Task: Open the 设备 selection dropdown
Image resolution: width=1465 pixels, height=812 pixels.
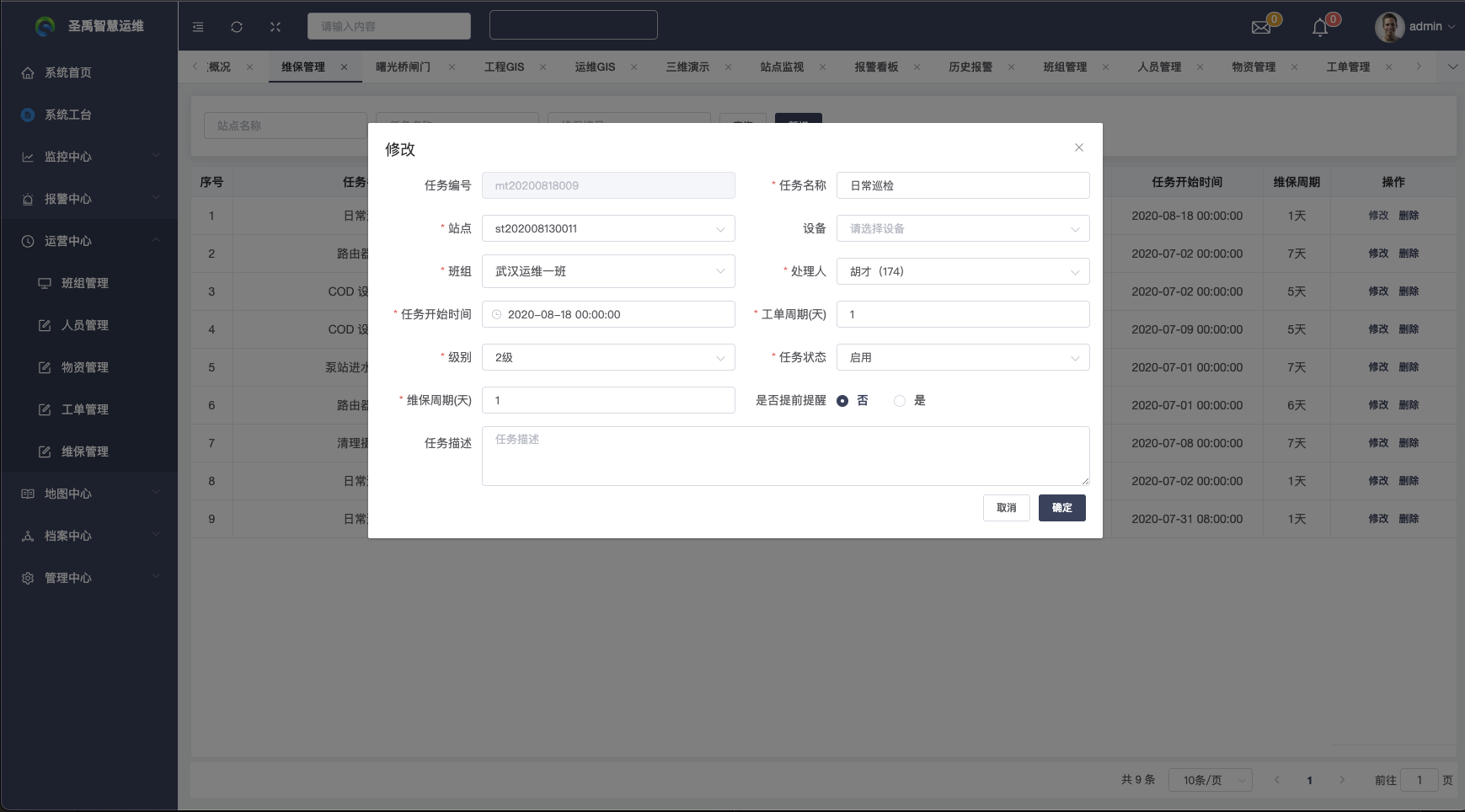Action: tap(962, 228)
